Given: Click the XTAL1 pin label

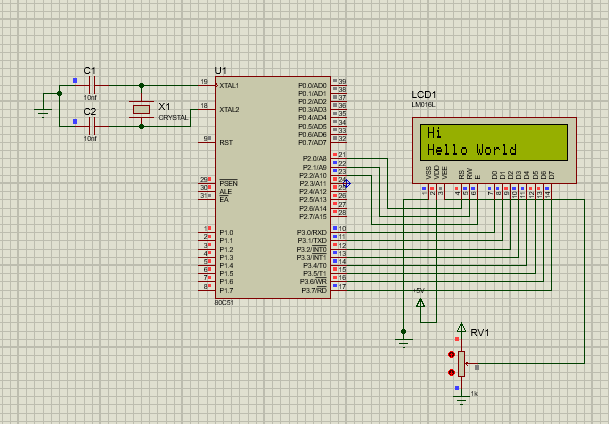Looking at the screenshot, I should pyautogui.click(x=229, y=86).
